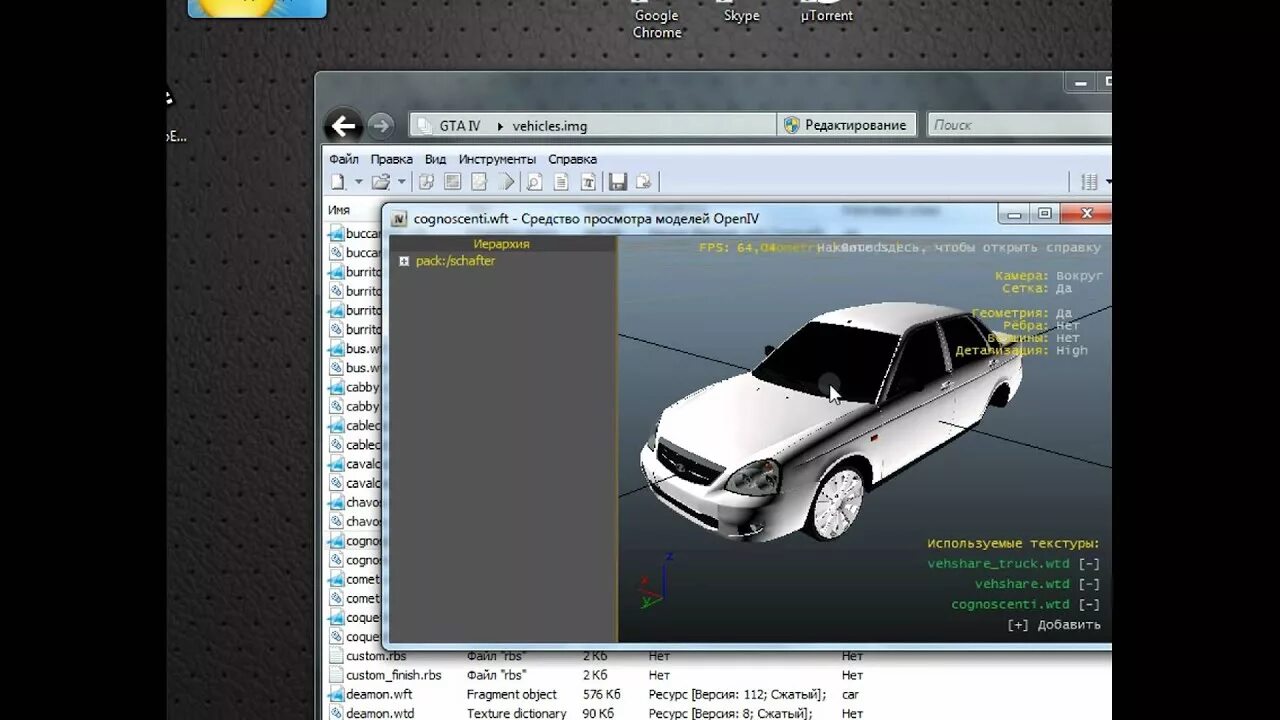Open Google Chrome desktop shortcut

[x=657, y=20]
